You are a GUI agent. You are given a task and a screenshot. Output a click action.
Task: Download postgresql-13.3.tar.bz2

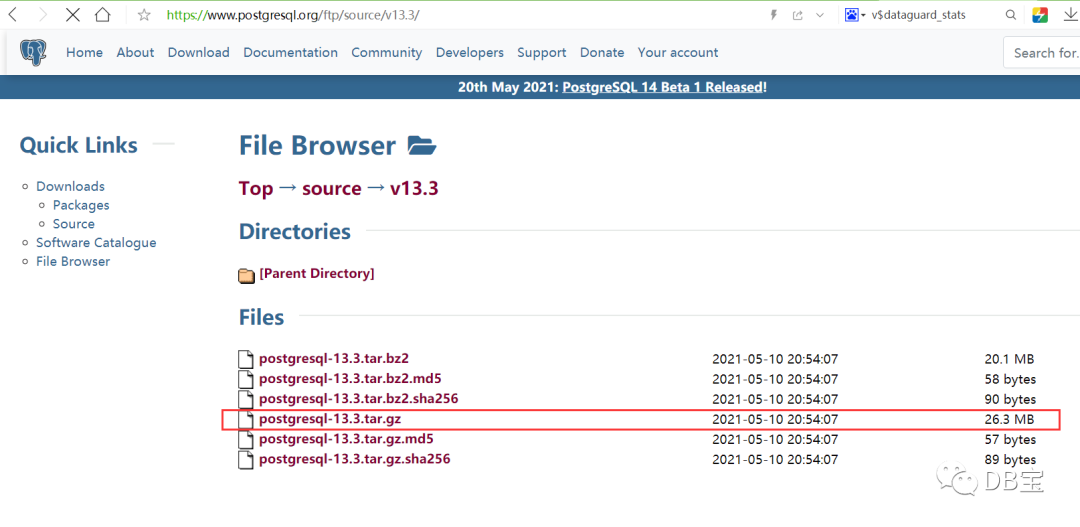[334, 358]
